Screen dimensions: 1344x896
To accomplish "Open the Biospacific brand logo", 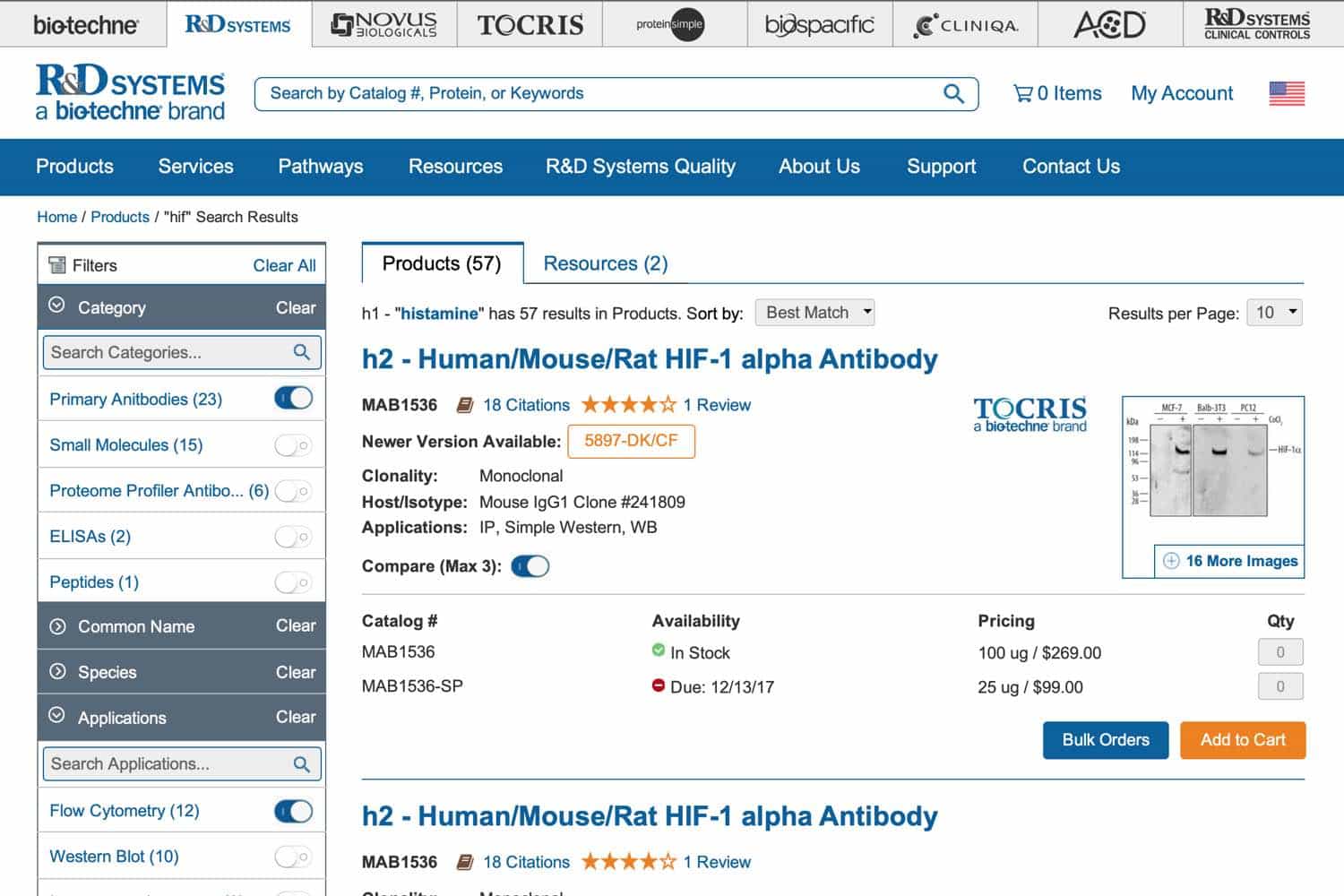I will tap(820, 24).
